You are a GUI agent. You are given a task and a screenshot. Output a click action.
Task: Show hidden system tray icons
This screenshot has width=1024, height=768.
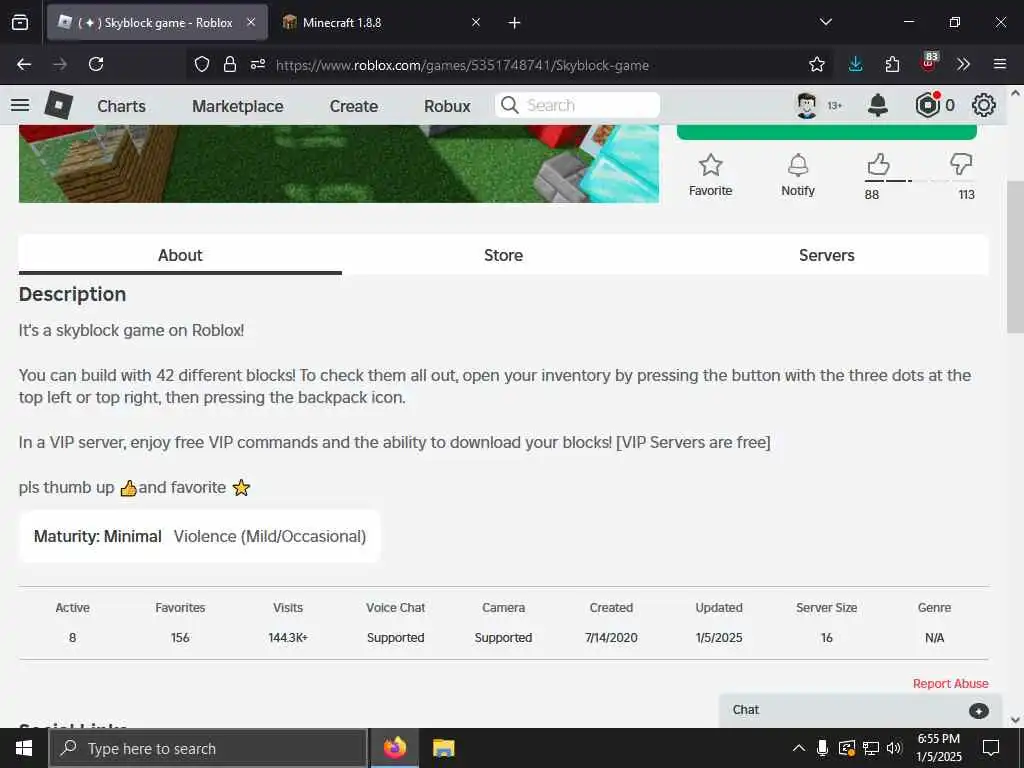pos(798,748)
